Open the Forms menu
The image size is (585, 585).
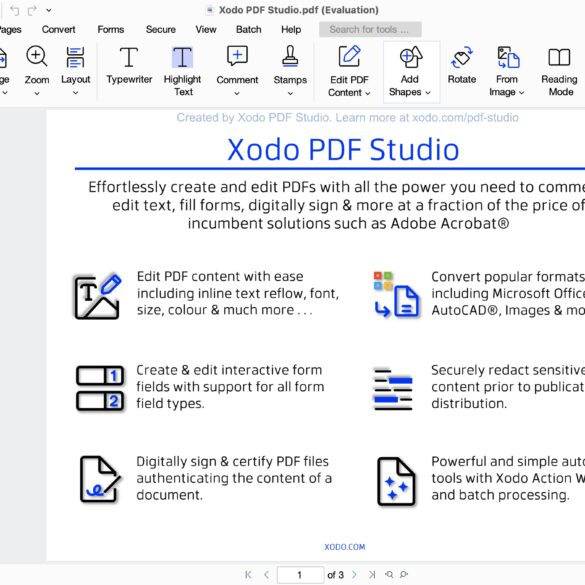tap(111, 29)
